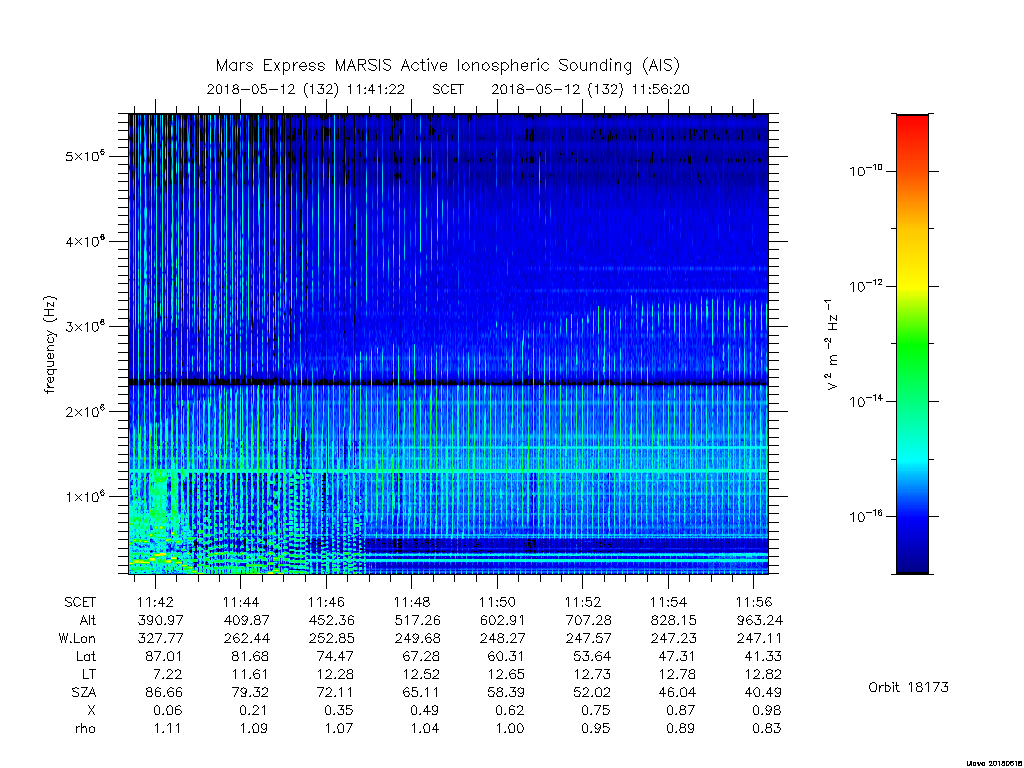1024x768 pixels.
Task: Click the SZA value '65.11'
Action: click(421, 692)
